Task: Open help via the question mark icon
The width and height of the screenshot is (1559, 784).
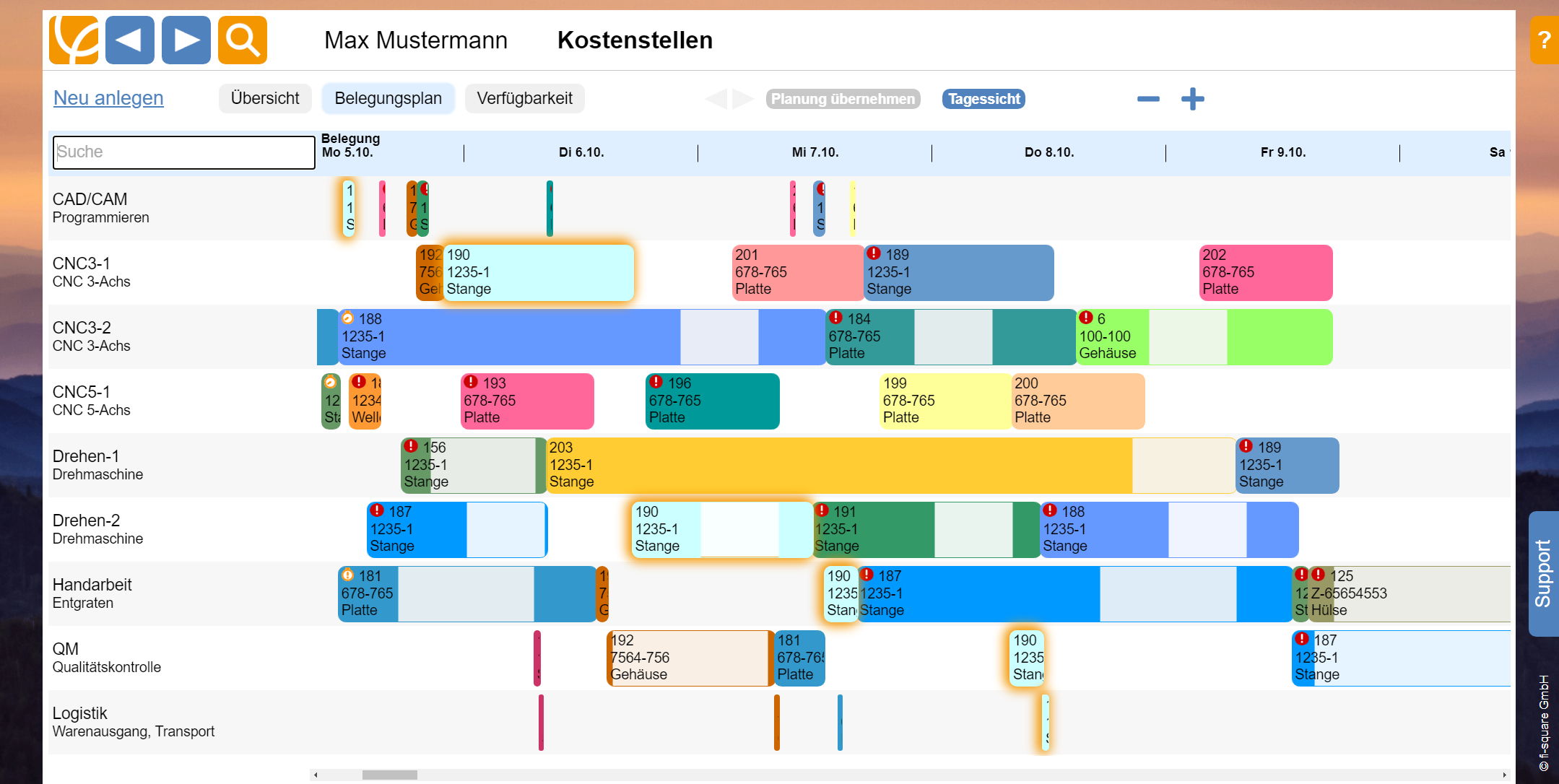Action: [x=1544, y=40]
